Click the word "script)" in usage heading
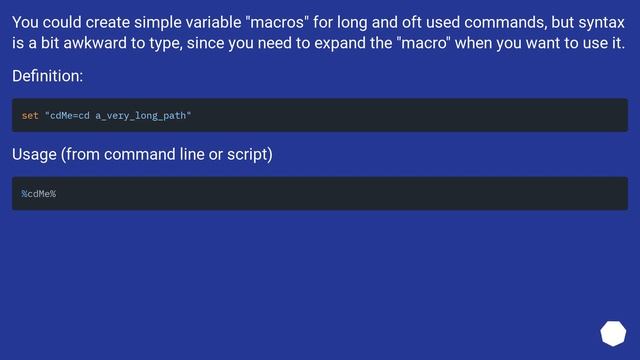This screenshot has width=640, height=360. (250, 155)
